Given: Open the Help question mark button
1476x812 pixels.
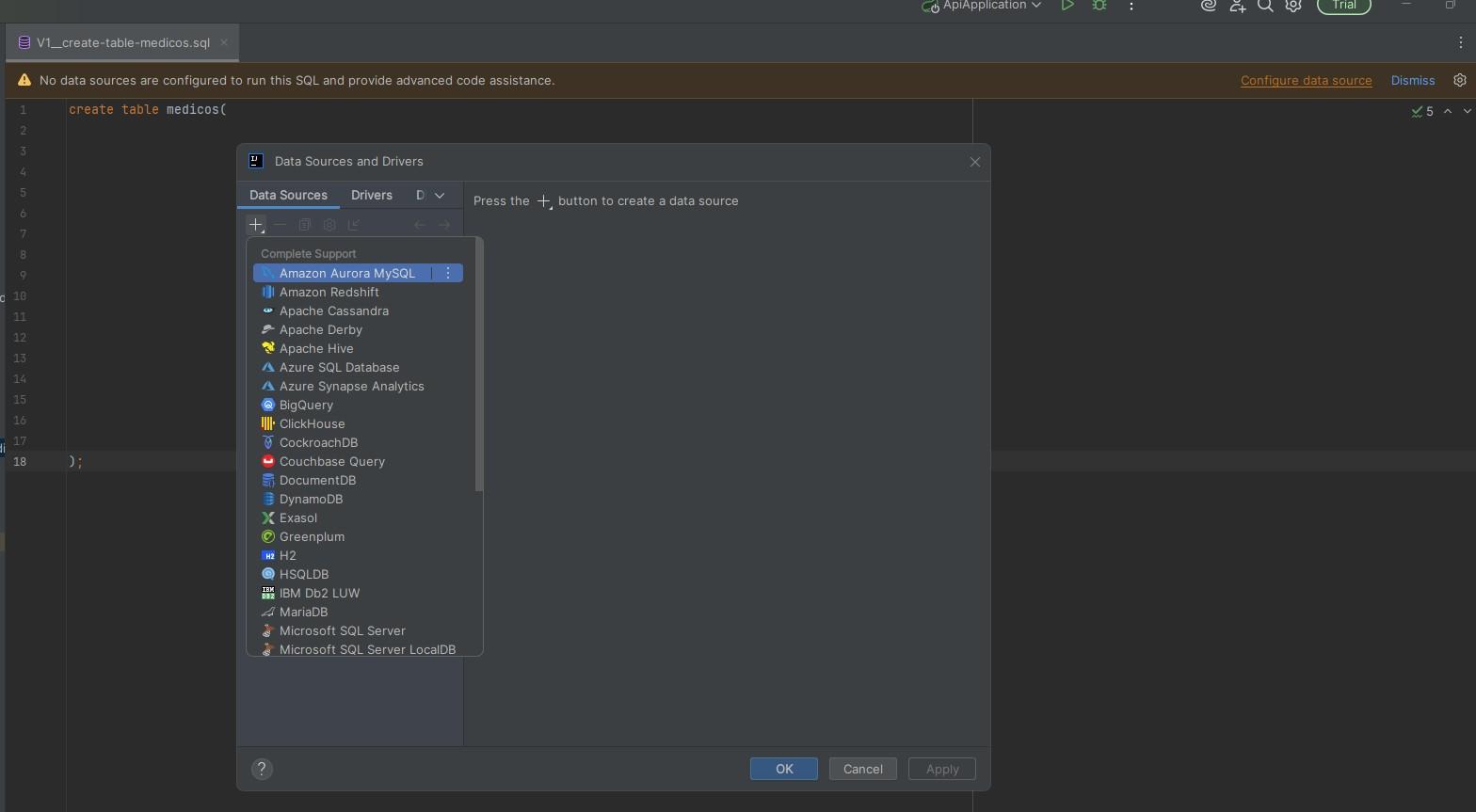Looking at the screenshot, I should tap(263, 769).
